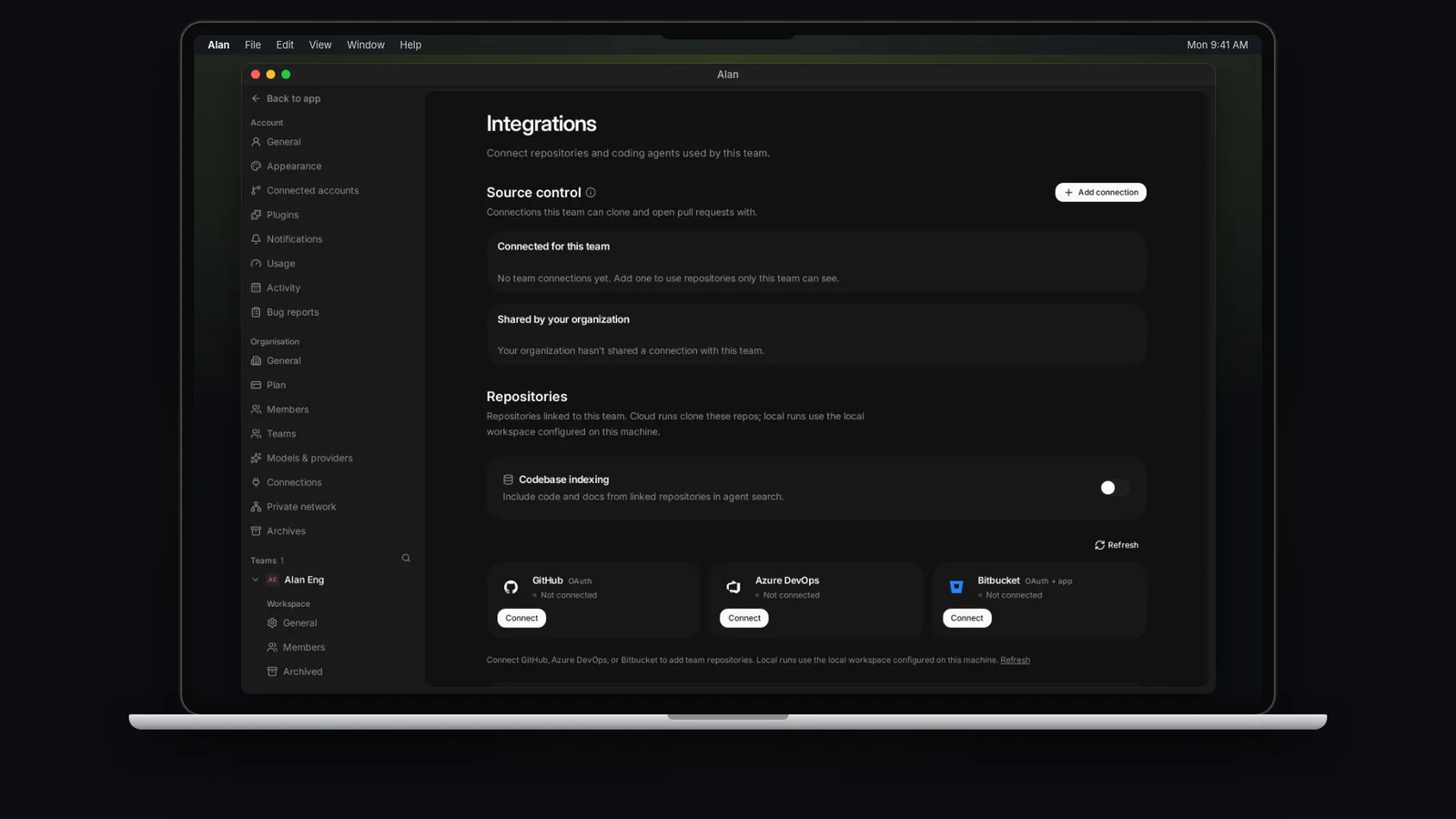Click the Connected accounts branch icon
Viewport: 1456px width, 819px height.
256,190
